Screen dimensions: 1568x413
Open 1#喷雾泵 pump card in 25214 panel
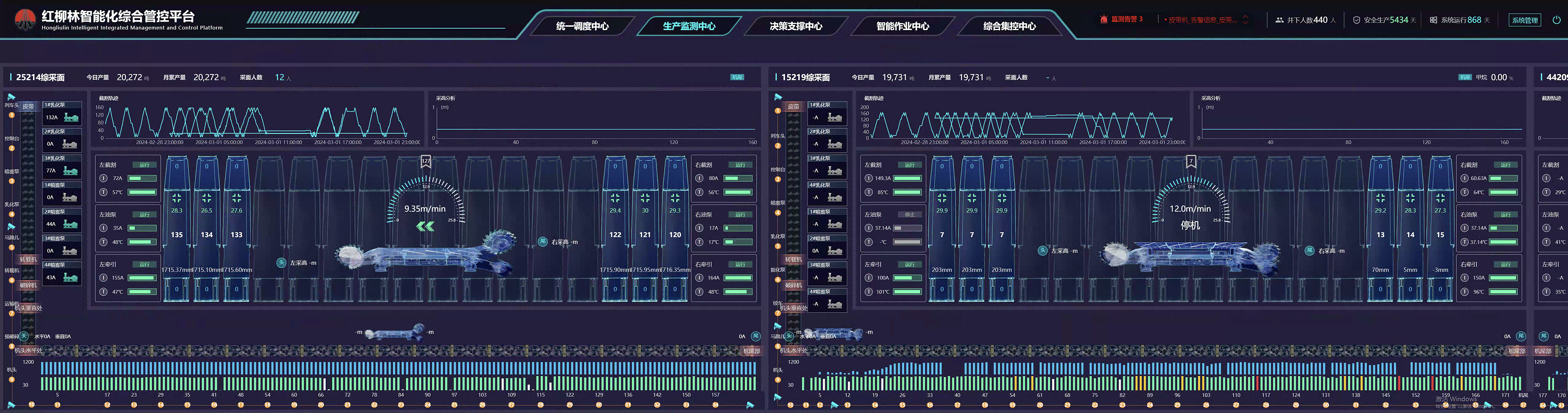(x=62, y=193)
